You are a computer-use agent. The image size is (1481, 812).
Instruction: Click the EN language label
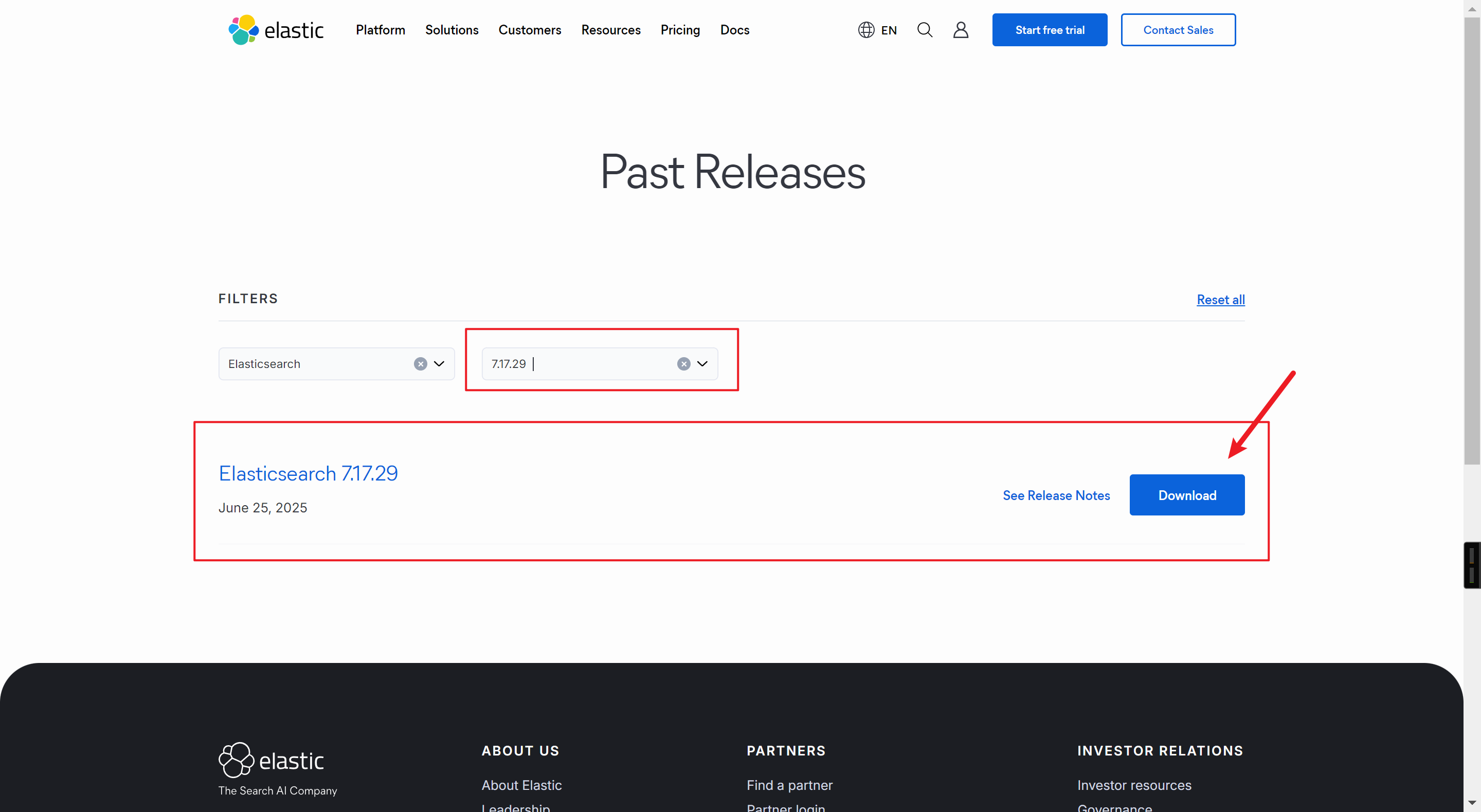(888, 30)
